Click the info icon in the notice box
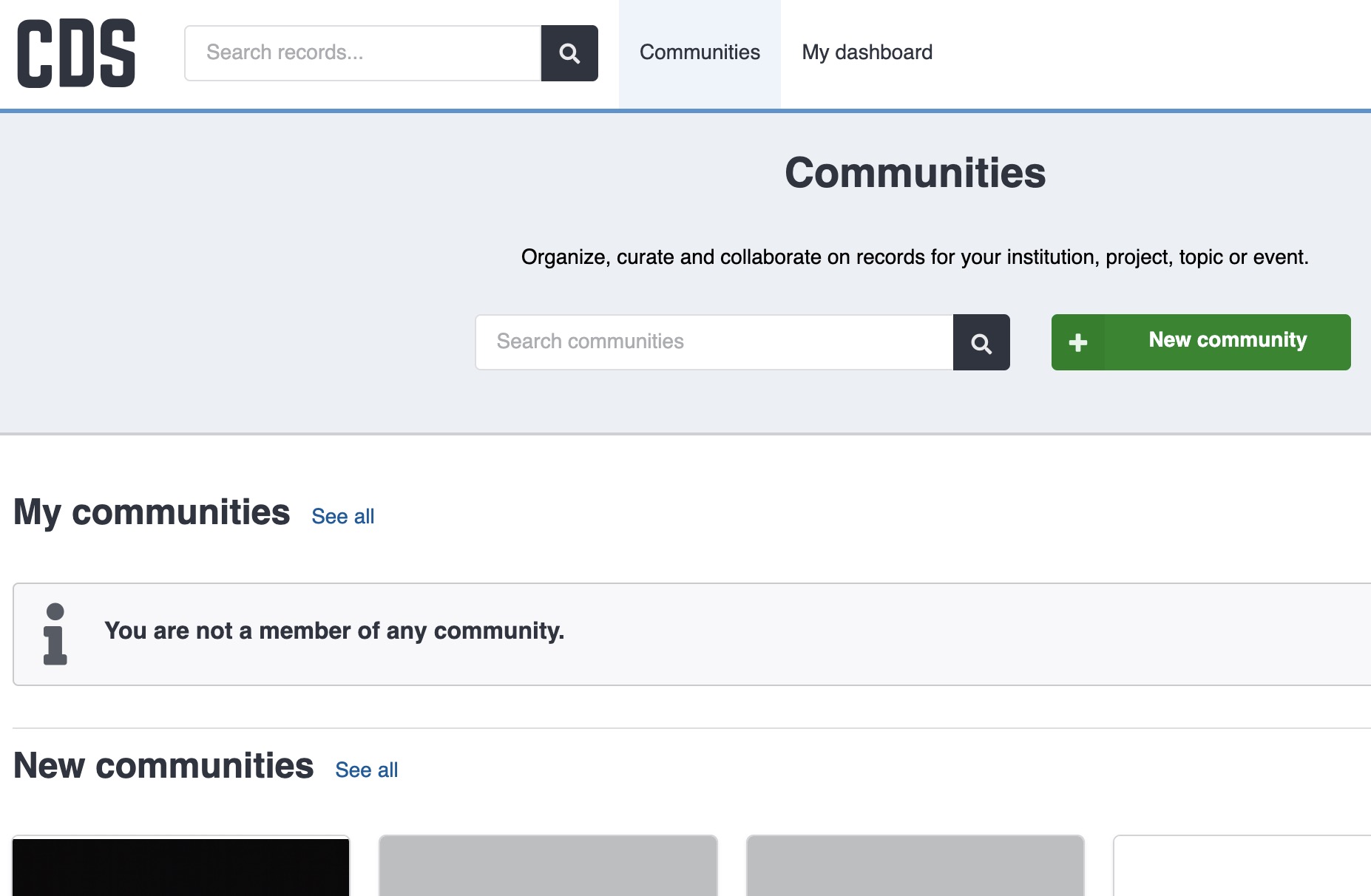1371x896 pixels. tap(55, 634)
